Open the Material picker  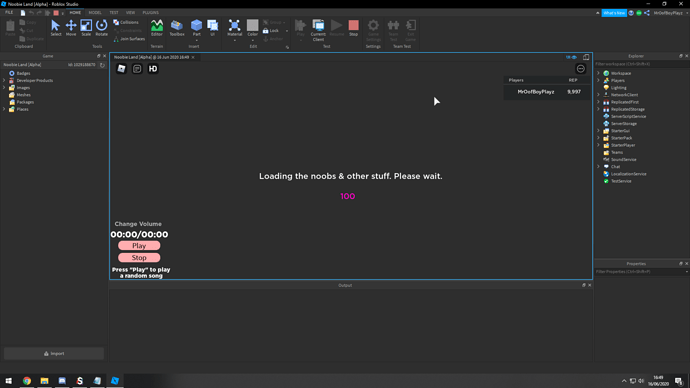(x=235, y=28)
